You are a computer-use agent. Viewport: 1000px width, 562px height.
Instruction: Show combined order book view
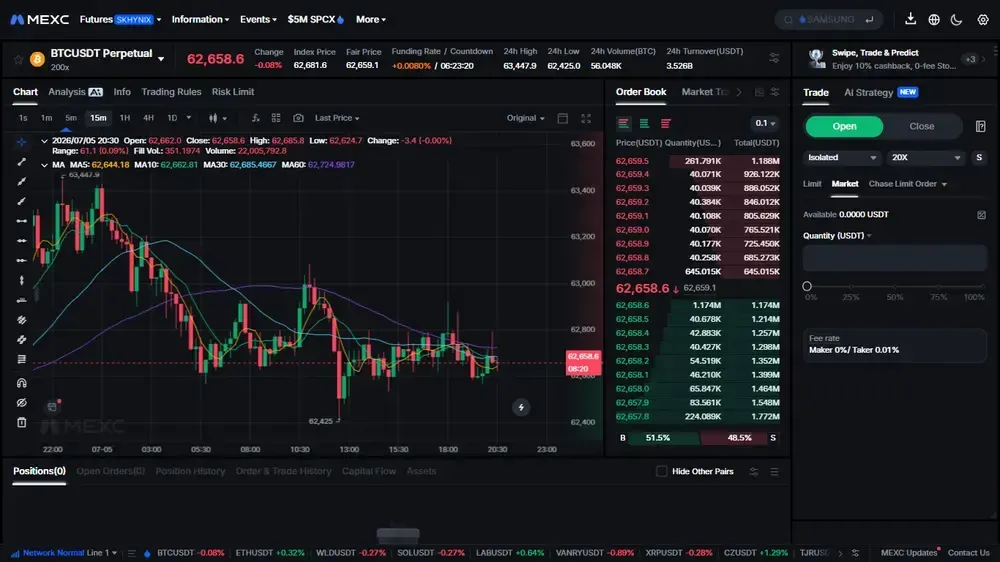click(624, 123)
